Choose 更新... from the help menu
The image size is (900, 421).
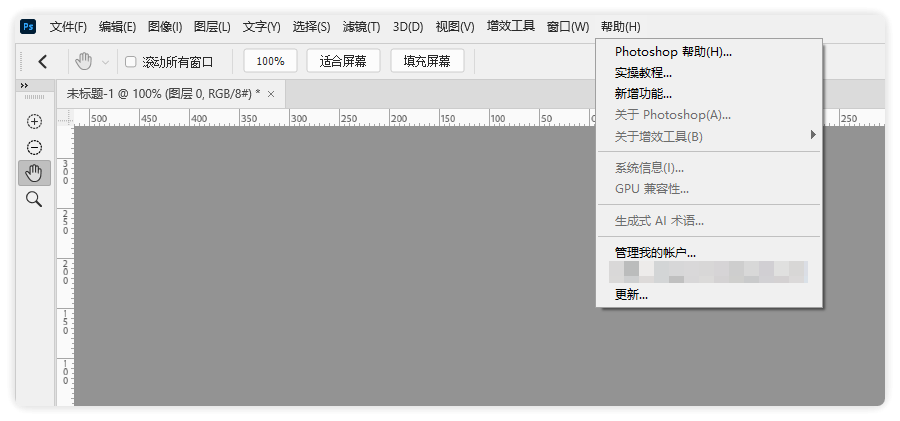click(x=709, y=295)
